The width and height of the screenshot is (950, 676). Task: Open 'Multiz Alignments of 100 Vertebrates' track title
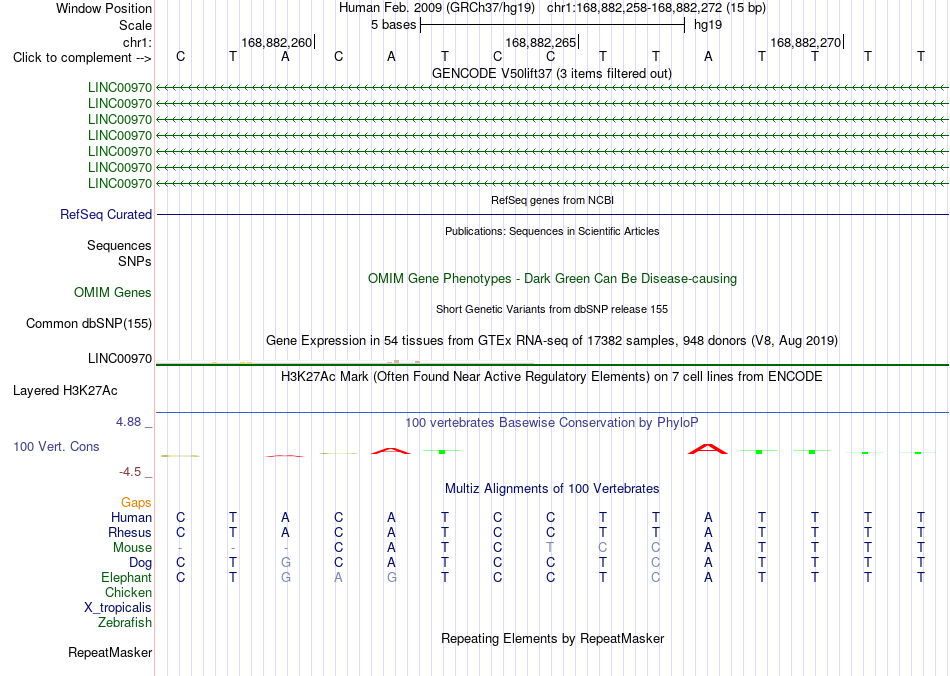tap(552, 488)
